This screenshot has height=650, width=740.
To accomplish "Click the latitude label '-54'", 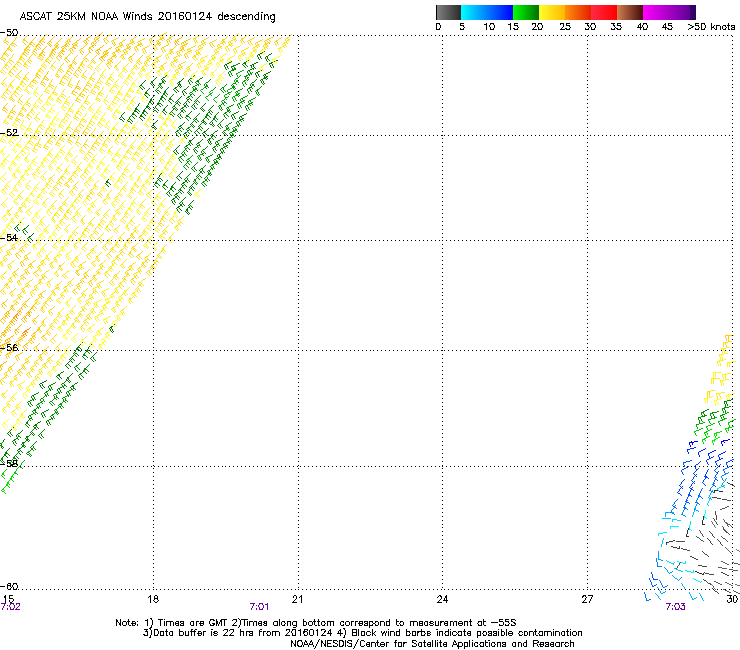I will (x=9, y=238).
